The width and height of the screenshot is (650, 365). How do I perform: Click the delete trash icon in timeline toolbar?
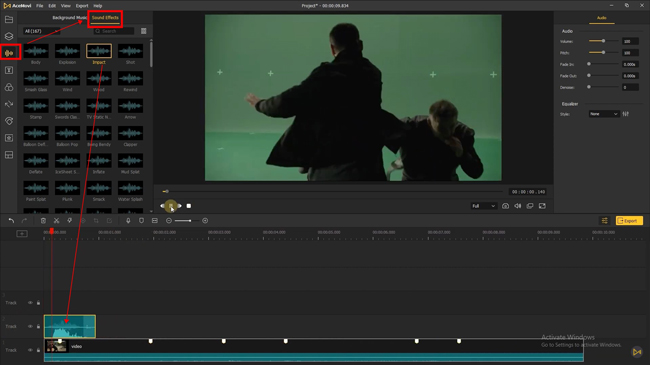[43, 221]
